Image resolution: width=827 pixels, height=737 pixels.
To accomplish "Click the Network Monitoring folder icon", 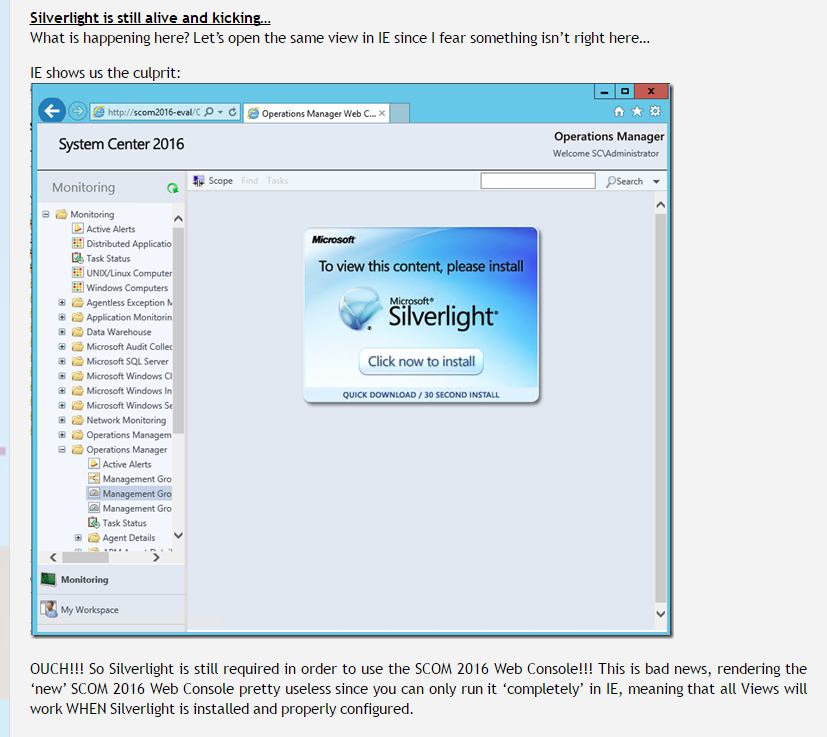I will tap(78, 420).
